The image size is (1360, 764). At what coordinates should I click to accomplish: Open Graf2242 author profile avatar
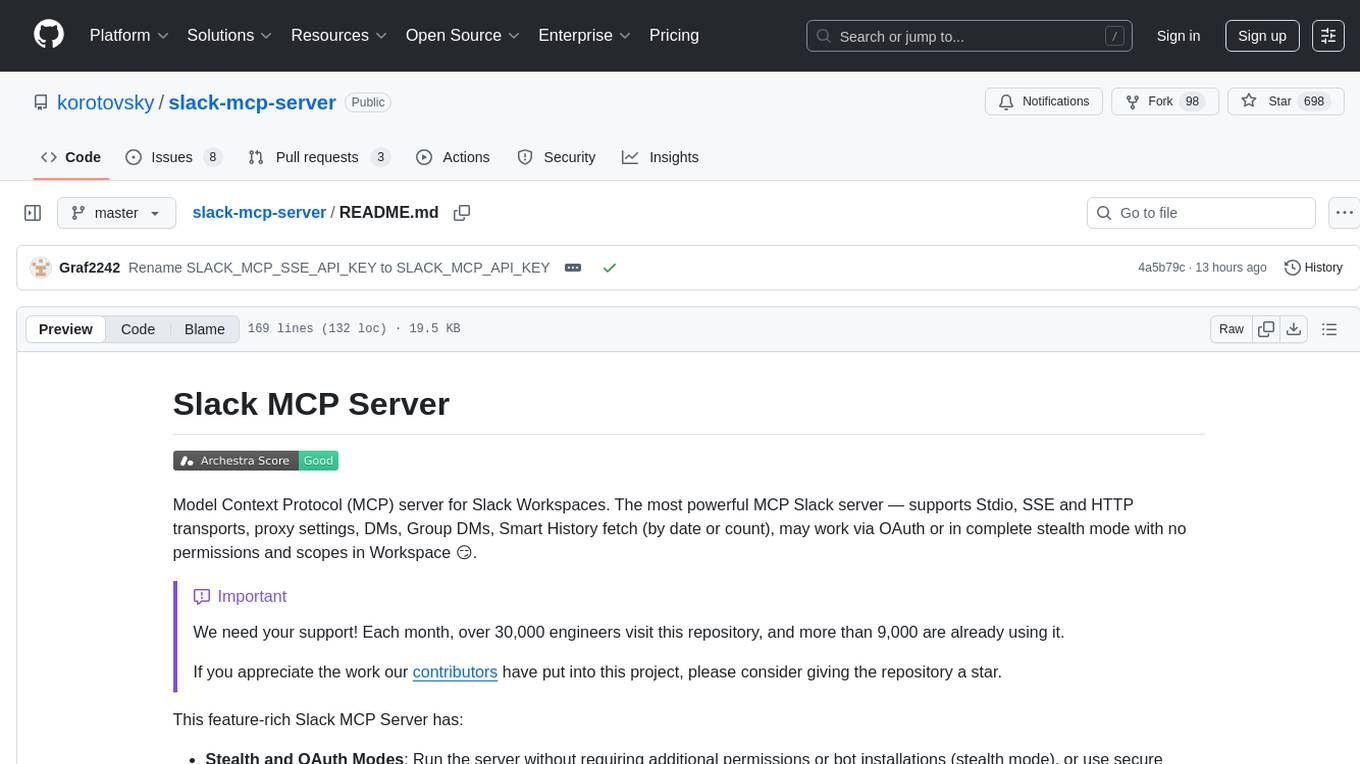[x=41, y=267]
